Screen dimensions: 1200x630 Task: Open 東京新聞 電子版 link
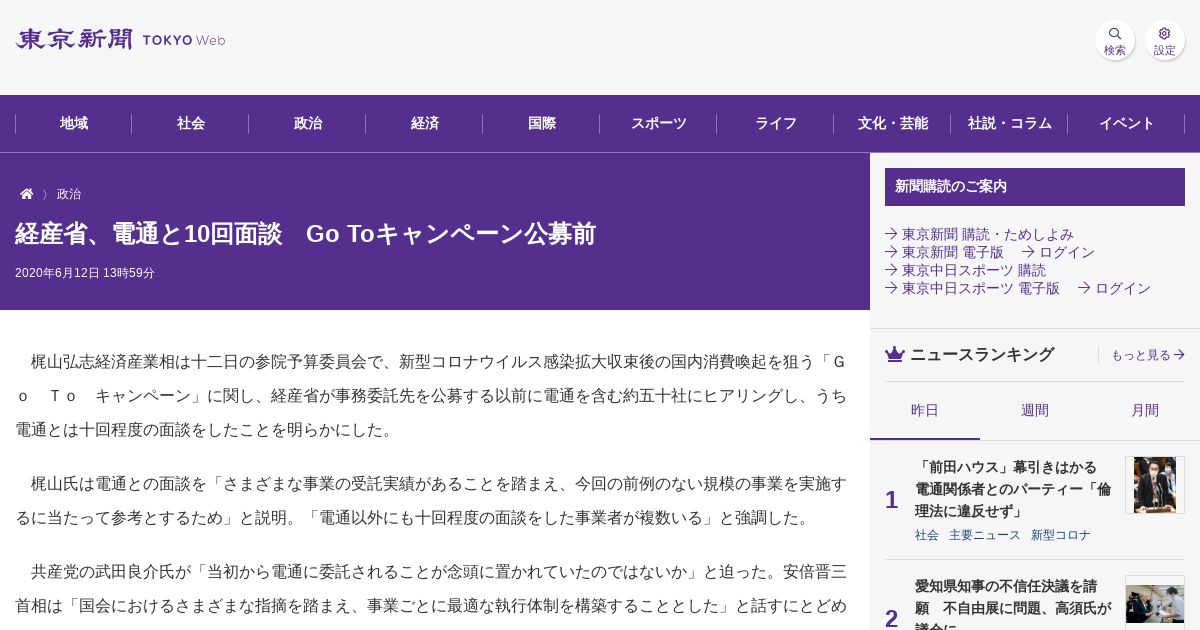(x=944, y=252)
